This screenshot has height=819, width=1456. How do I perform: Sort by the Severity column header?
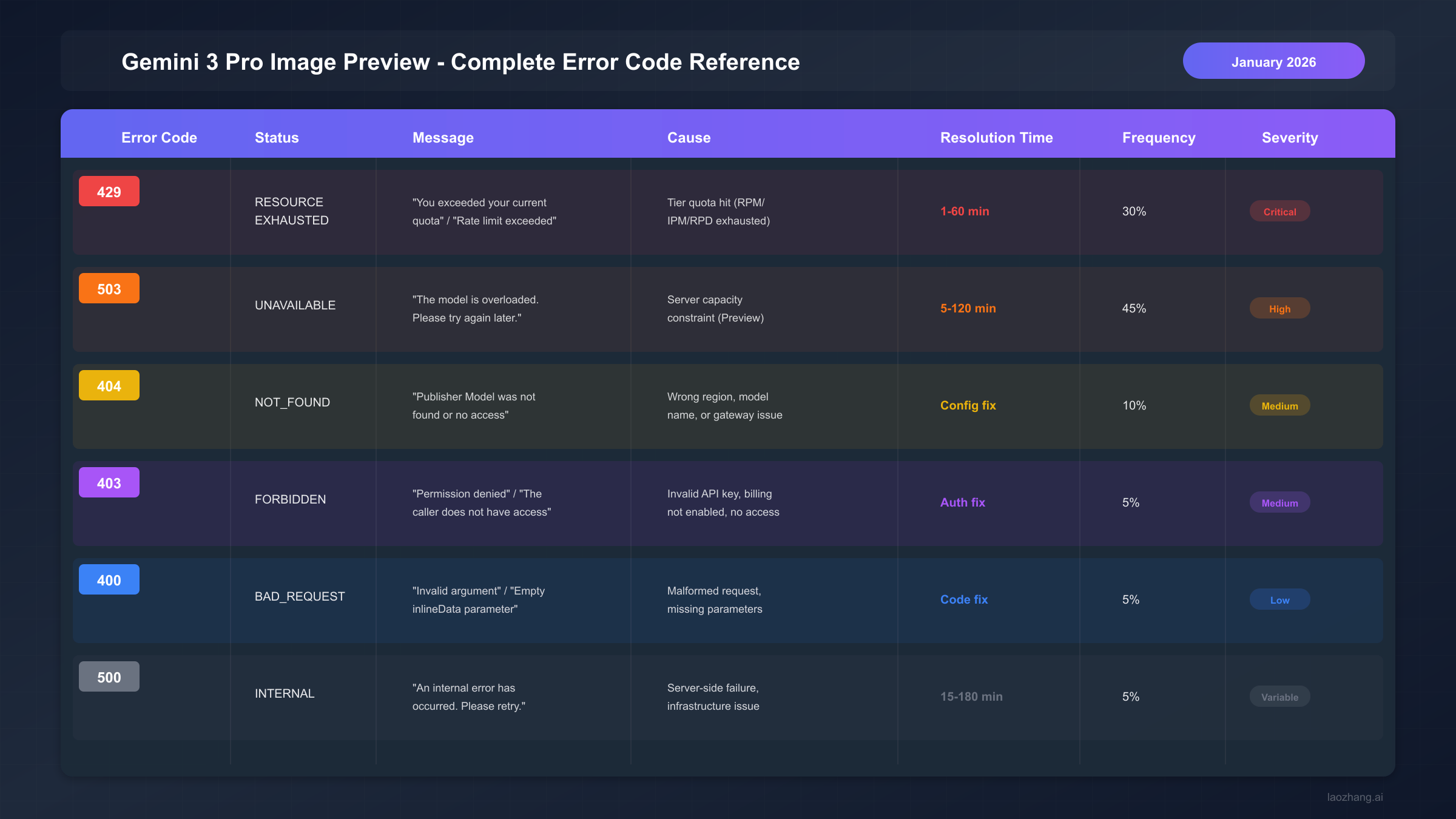(1289, 138)
